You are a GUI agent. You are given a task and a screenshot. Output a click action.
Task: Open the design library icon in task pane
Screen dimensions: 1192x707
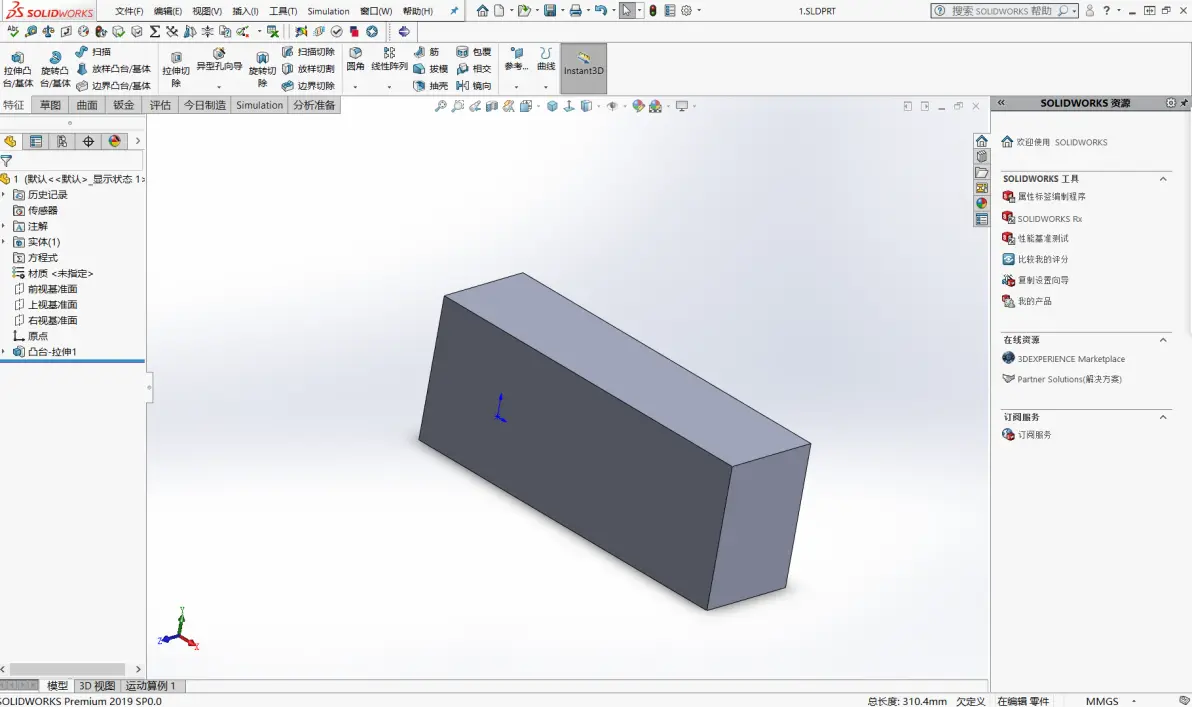coord(981,157)
